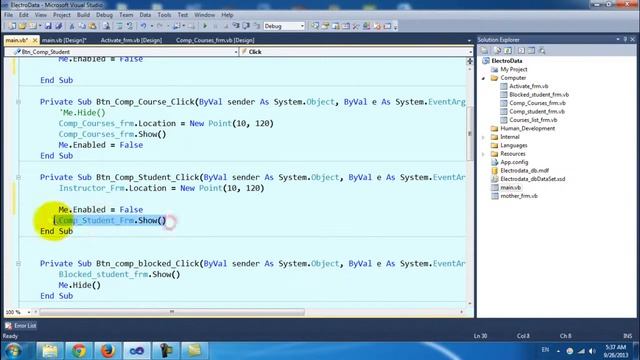Click the Start Debugging play icon
This screenshot has height=360, width=640.
pyautogui.click(x=205, y=26)
